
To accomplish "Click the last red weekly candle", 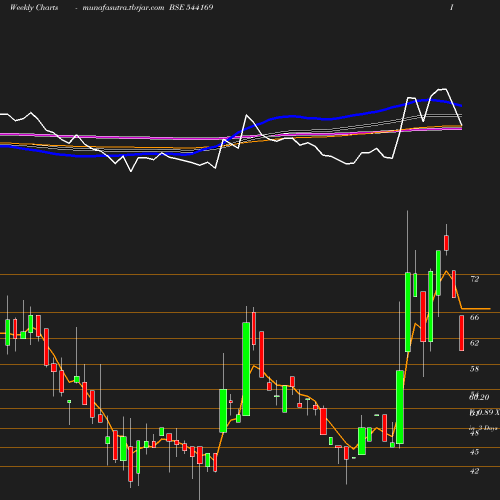I will pyautogui.click(x=462, y=333).
